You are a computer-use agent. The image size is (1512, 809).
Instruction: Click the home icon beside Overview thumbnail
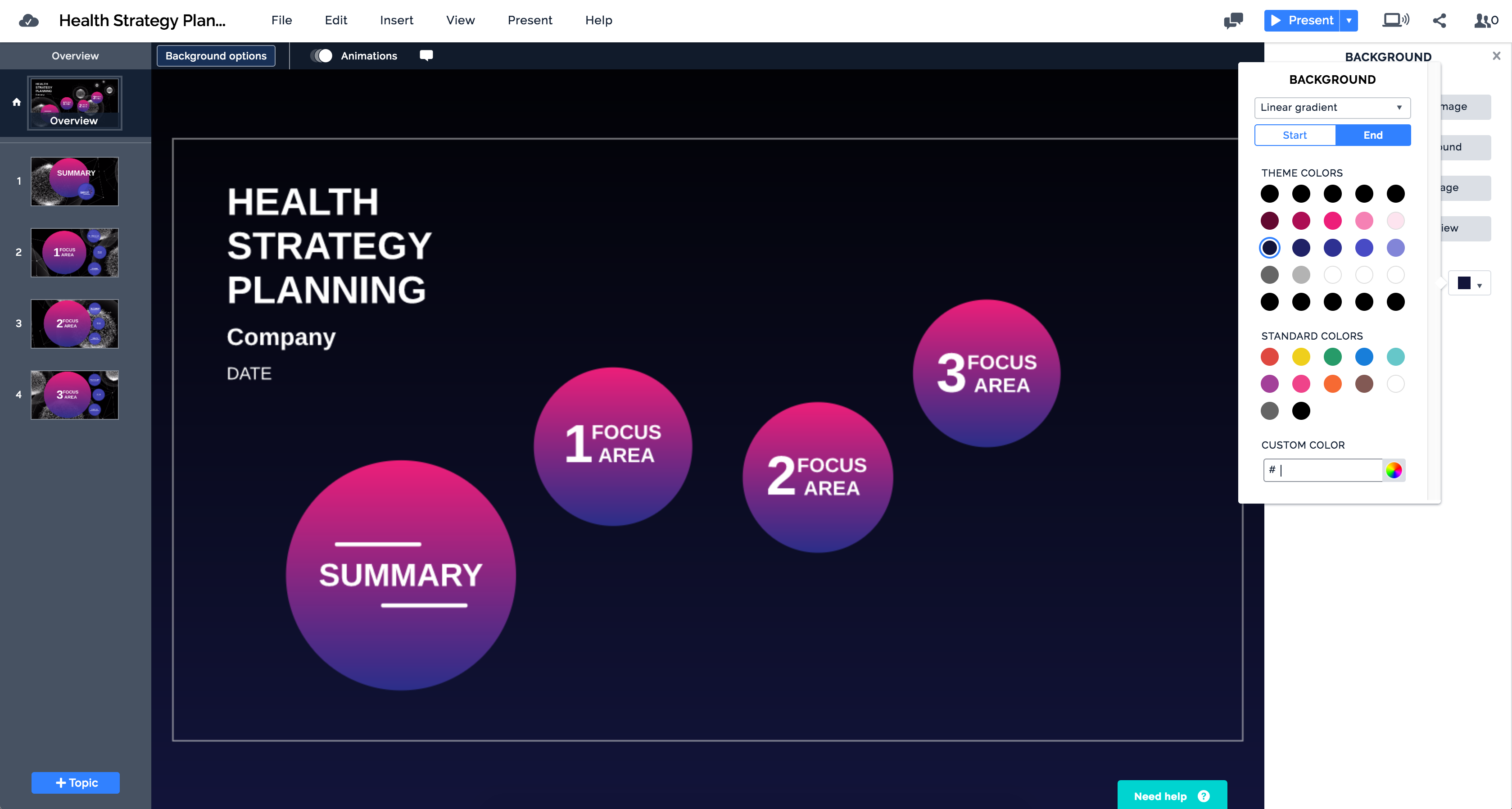[x=16, y=102]
